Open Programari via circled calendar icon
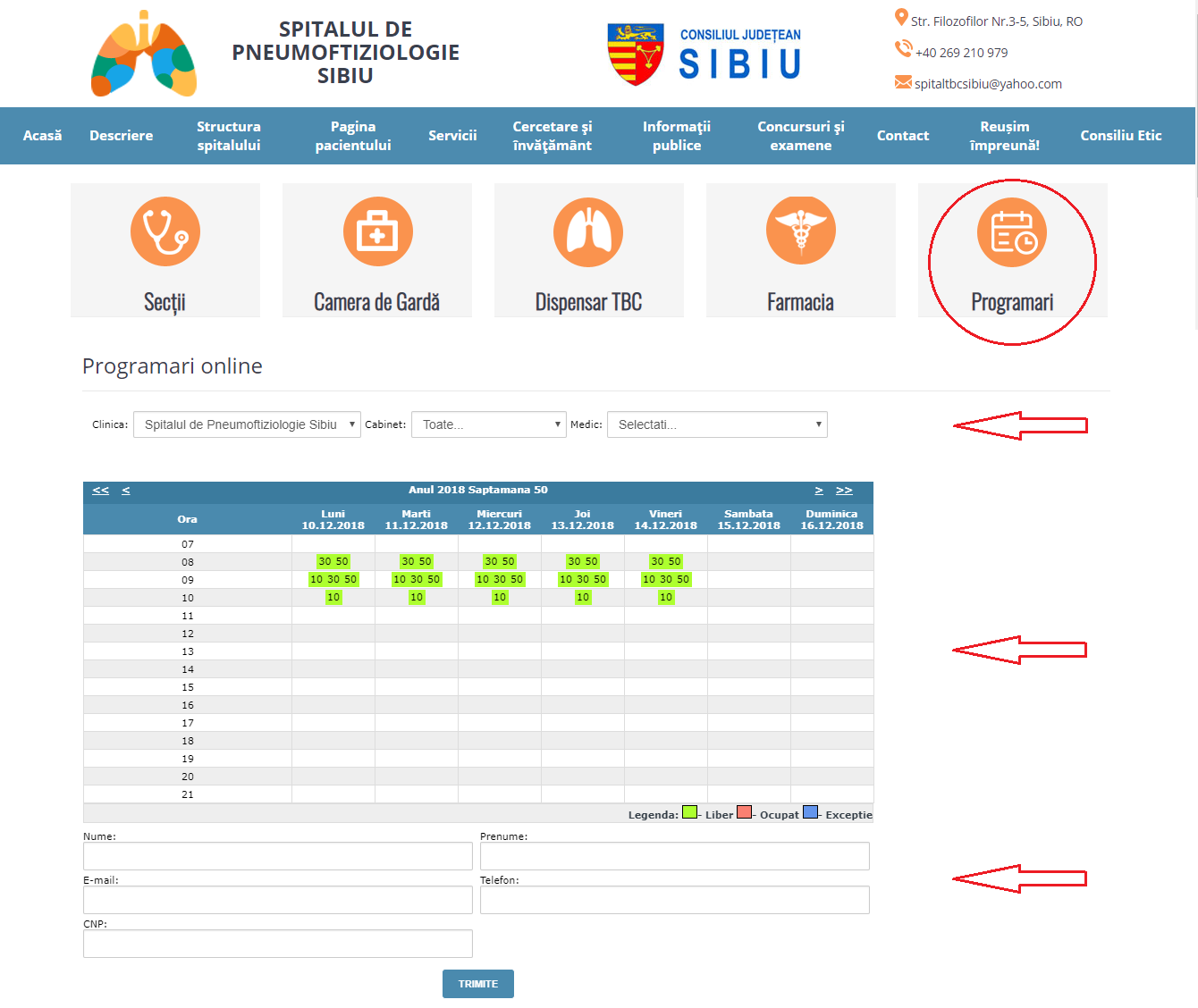Image resolution: width=1198 pixels, height=1008 pixels. 1012,231
